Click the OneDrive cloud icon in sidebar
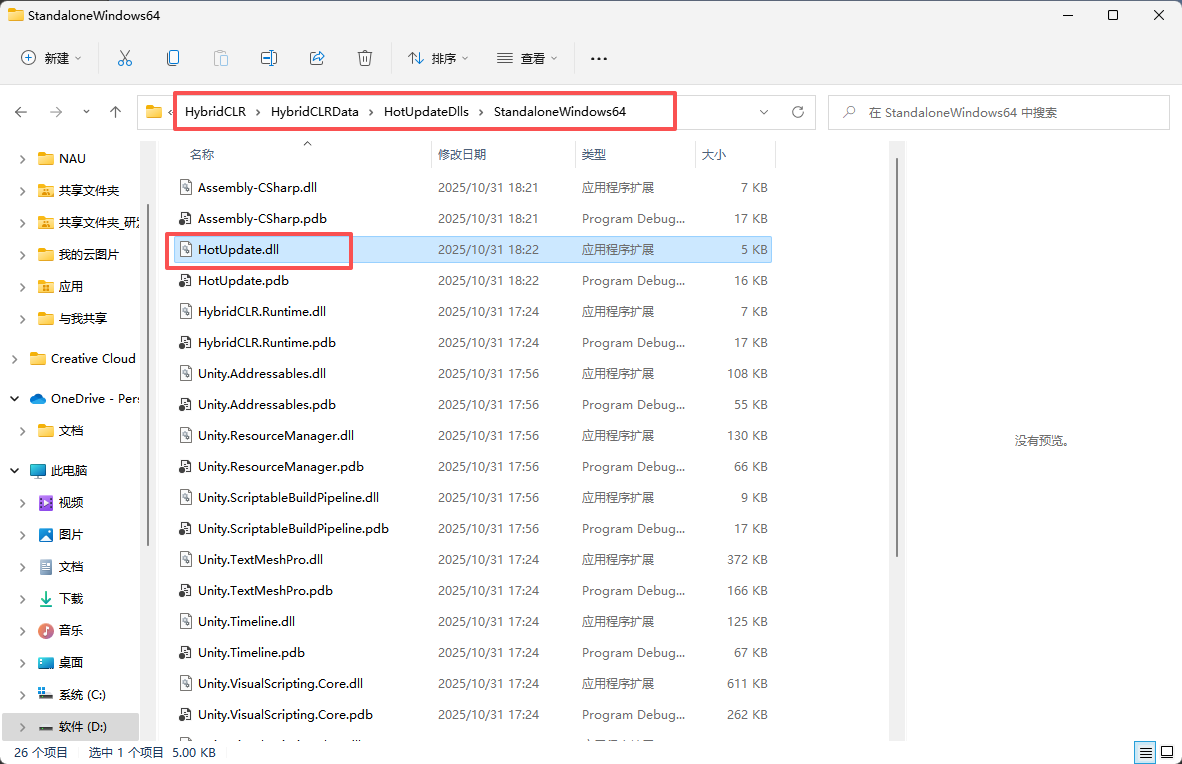Screen dimensions: 1182x764 [x=38, y=398]
